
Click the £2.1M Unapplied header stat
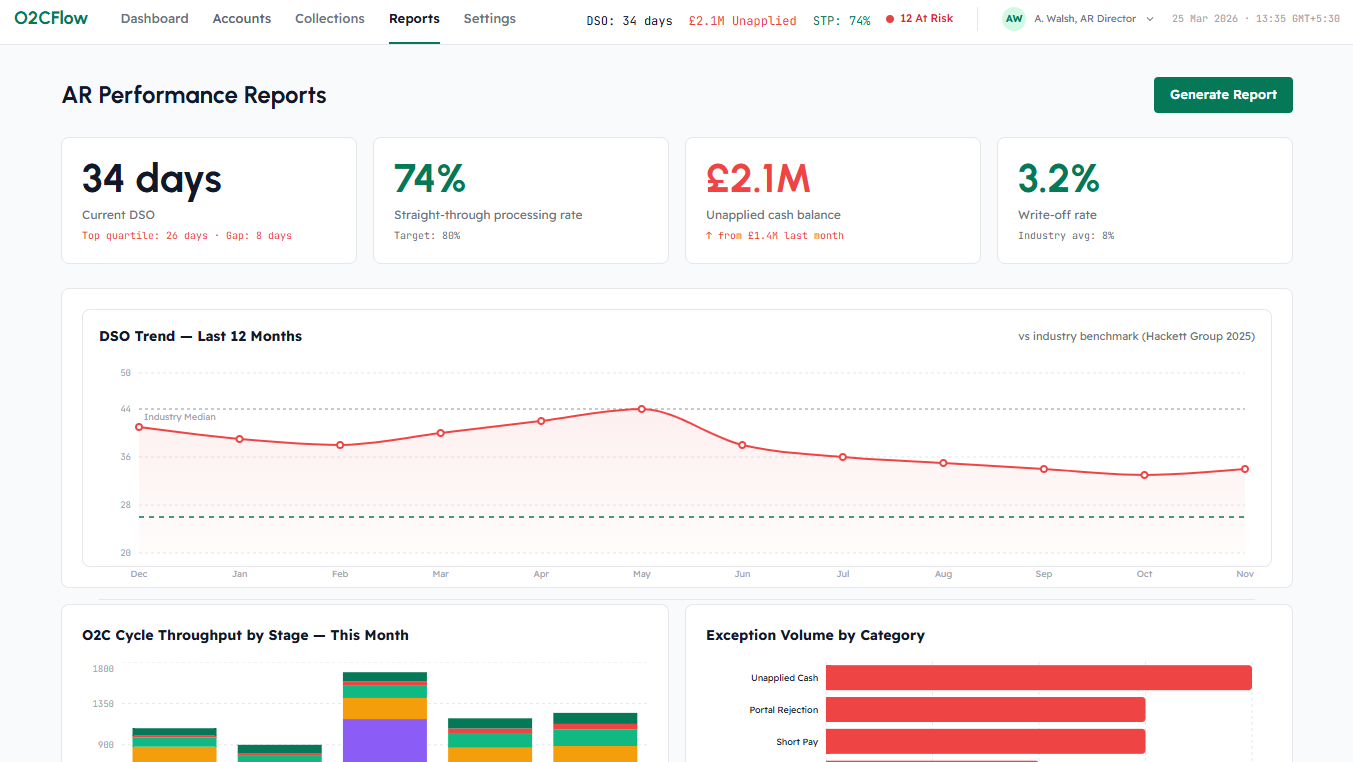coord(743,20)
